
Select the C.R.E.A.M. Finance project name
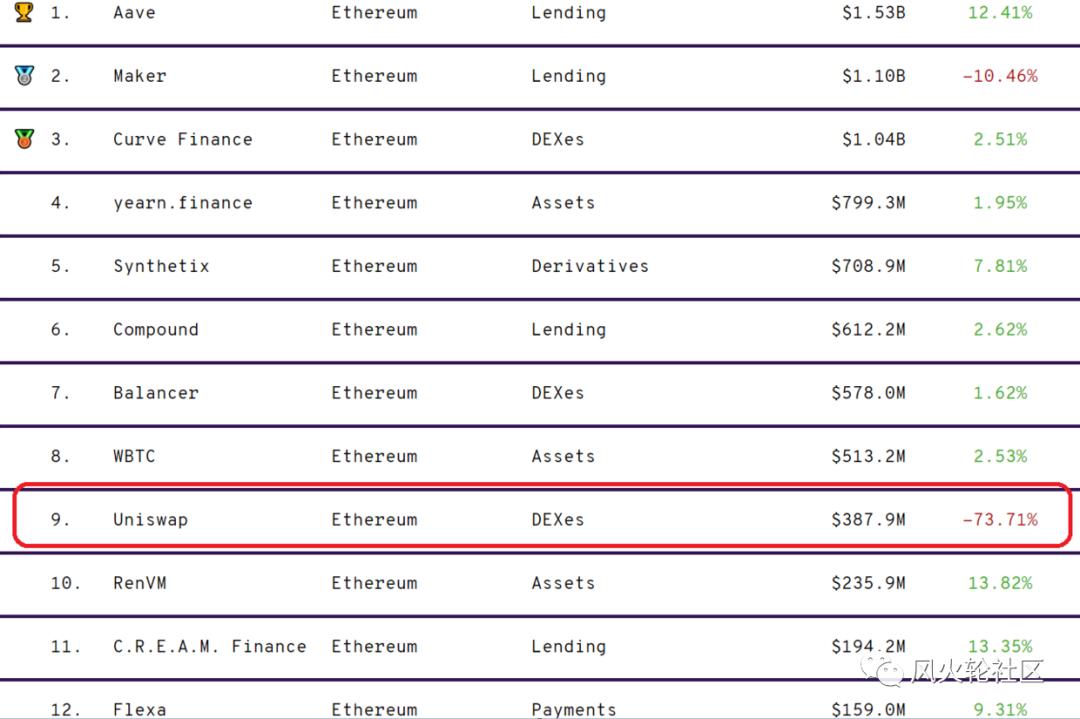(x=209, y=646)
